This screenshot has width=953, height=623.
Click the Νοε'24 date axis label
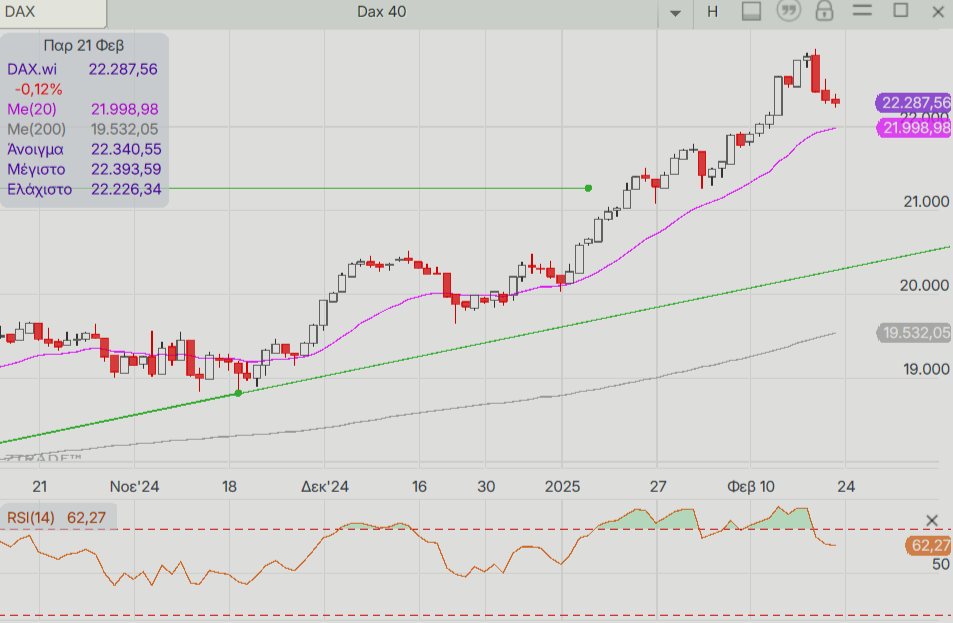tap(134, 487)
